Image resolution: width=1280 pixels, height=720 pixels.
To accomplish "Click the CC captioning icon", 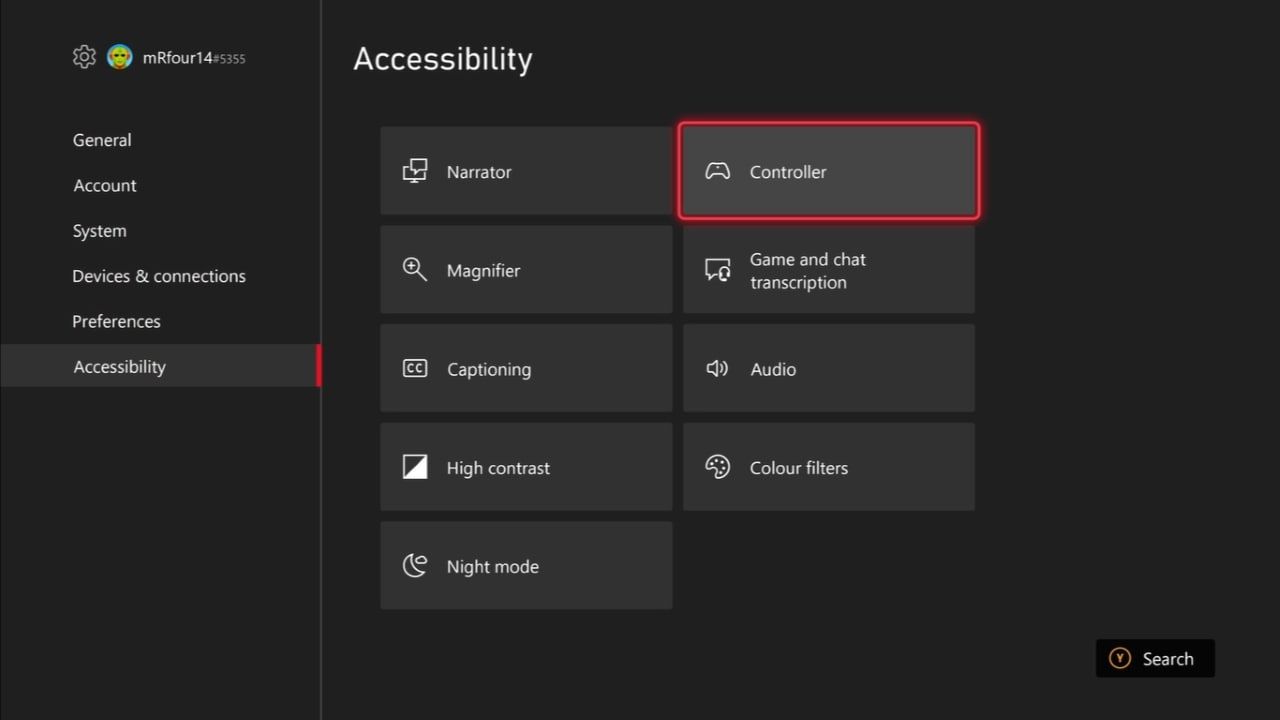I will pos(415,369).
